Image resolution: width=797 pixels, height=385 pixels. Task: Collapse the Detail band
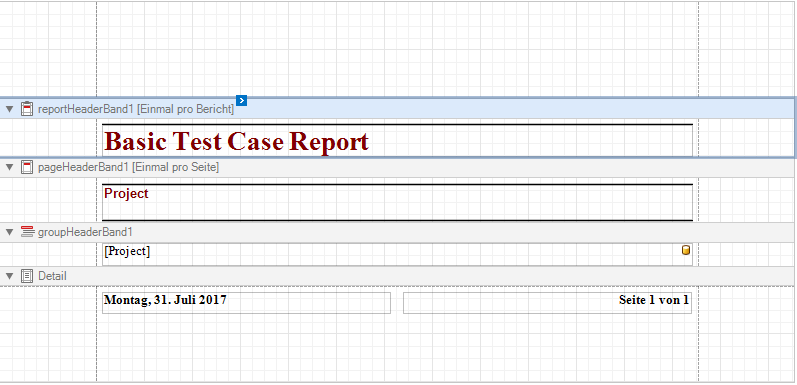pyautogui.click(x=9, y=276)
